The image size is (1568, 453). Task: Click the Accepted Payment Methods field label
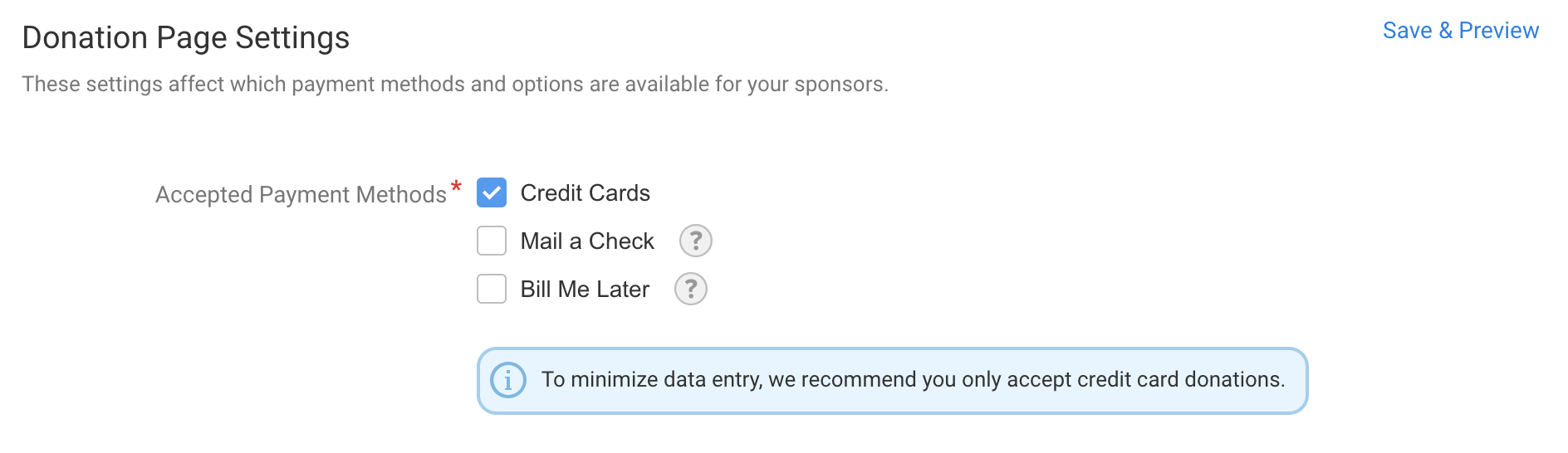[x=301, y=194]
